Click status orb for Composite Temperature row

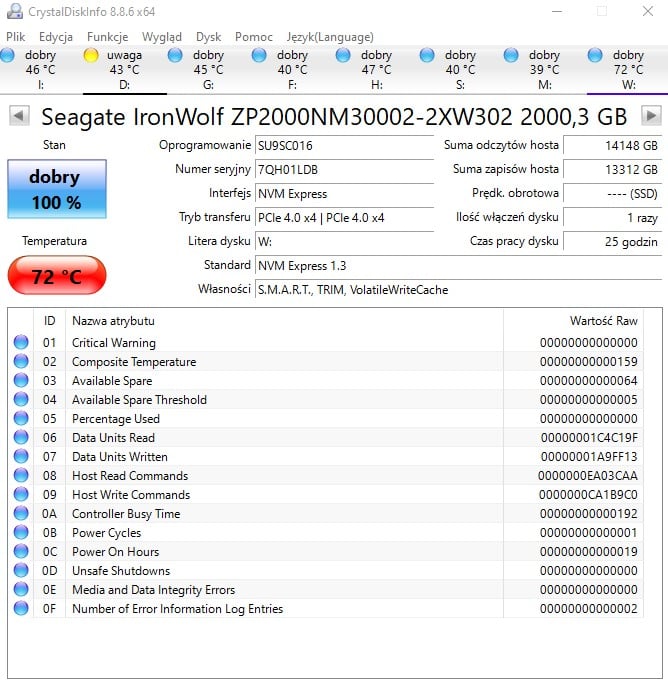tap(21, 361)
